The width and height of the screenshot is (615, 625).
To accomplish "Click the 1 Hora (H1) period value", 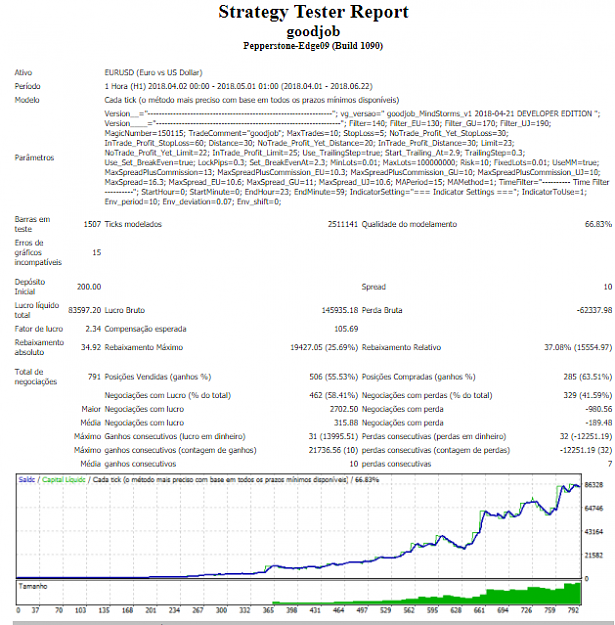I will coord(238,86).
